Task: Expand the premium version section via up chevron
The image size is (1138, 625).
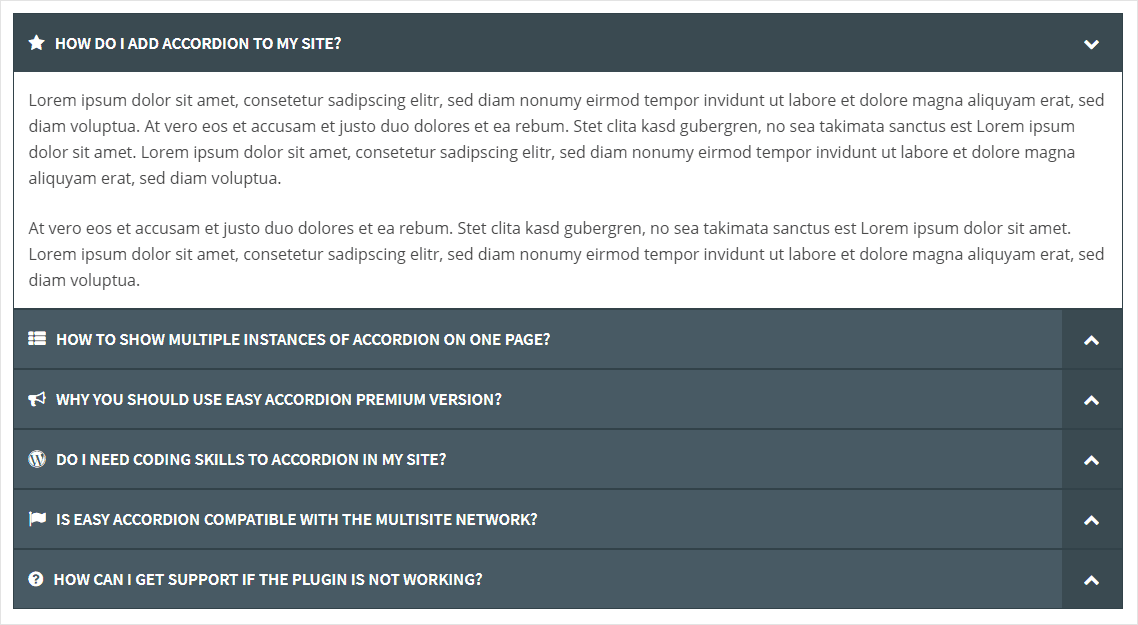Action: pyautogui.click(x=1091, y=400)
